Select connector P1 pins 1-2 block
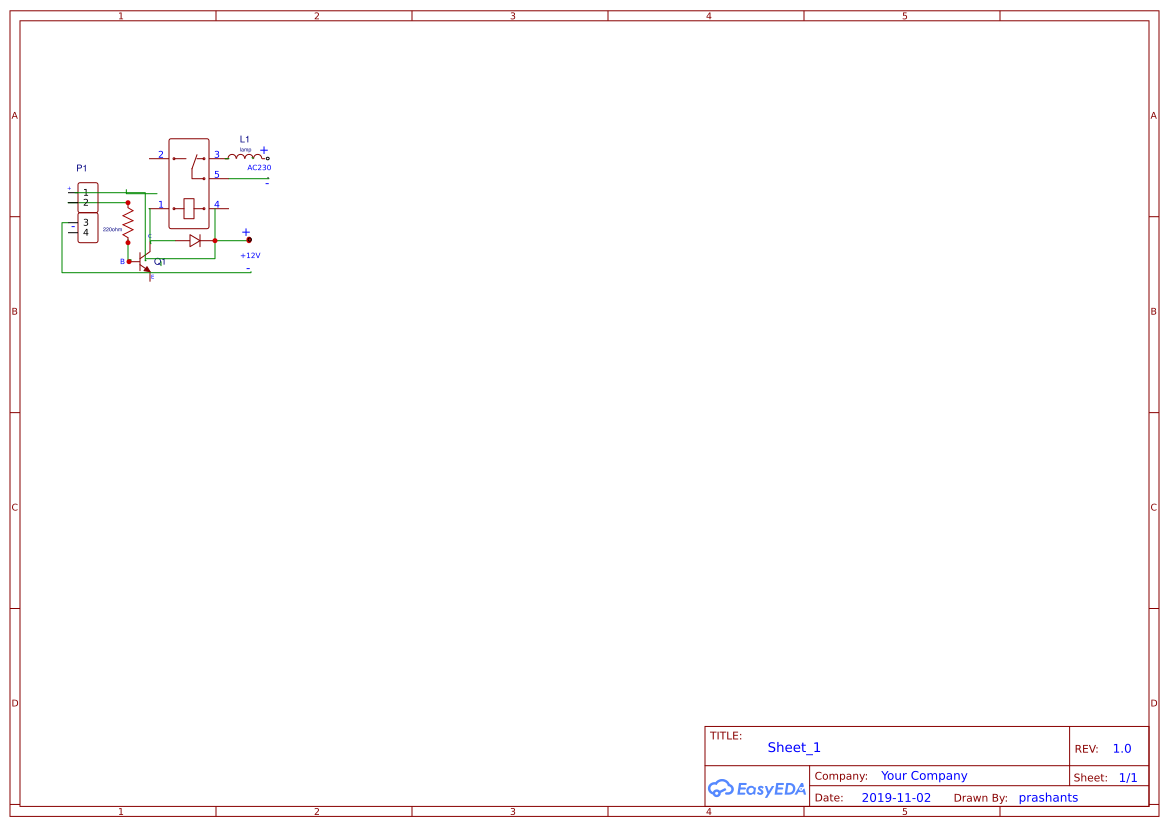The height and width of the screenshot is (827, 1169). tap(88, 196)
